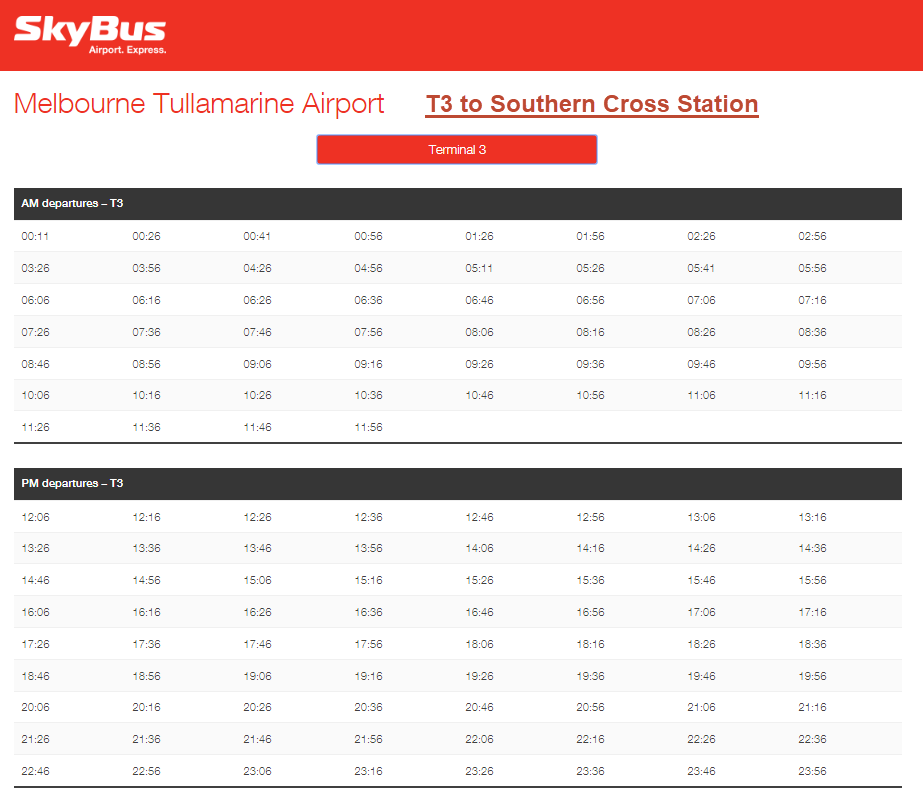Click the 05:11 departure time
This screenshot has width=923, height=793.
click(x=479, y=269)
